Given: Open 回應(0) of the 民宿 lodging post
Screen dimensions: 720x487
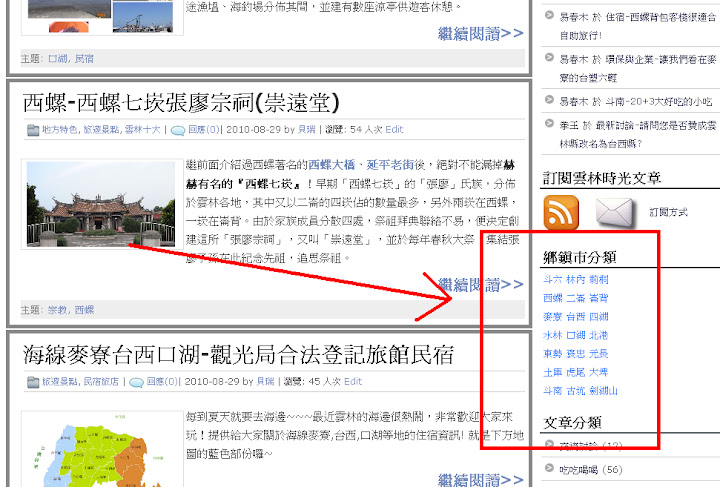Looking at the screenshot, I should click(x=163, y=381).
